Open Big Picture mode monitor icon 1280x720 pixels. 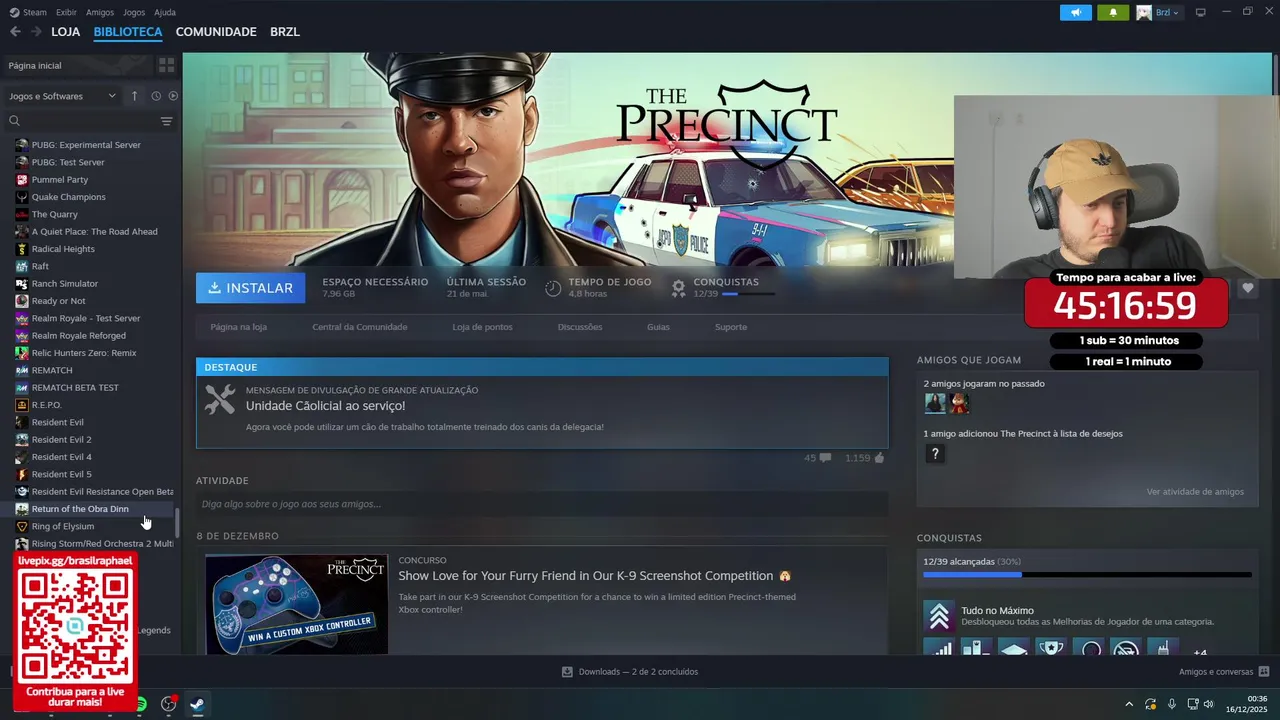(1201, 12)
